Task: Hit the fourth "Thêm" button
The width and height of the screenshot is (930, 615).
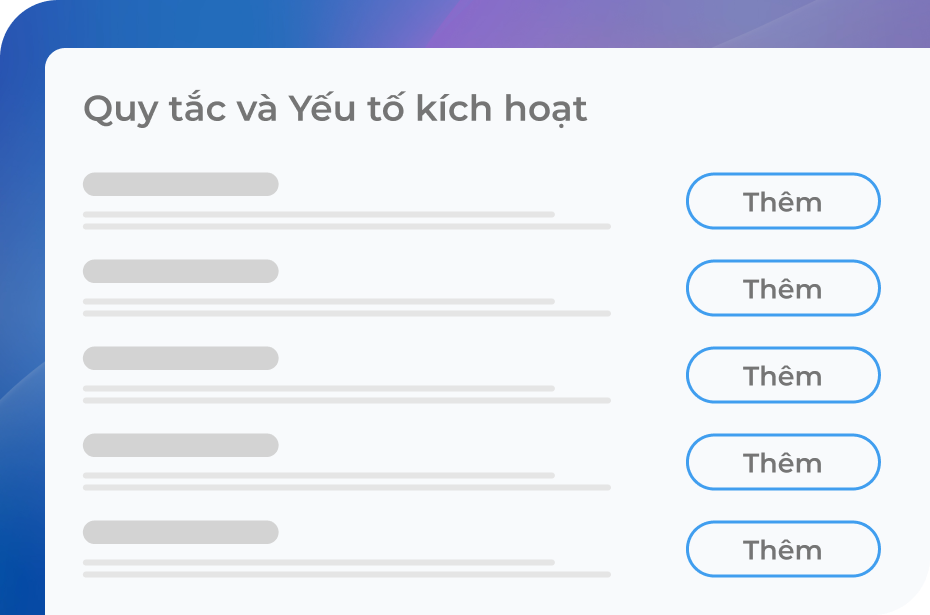Action: tap(782, 462)
